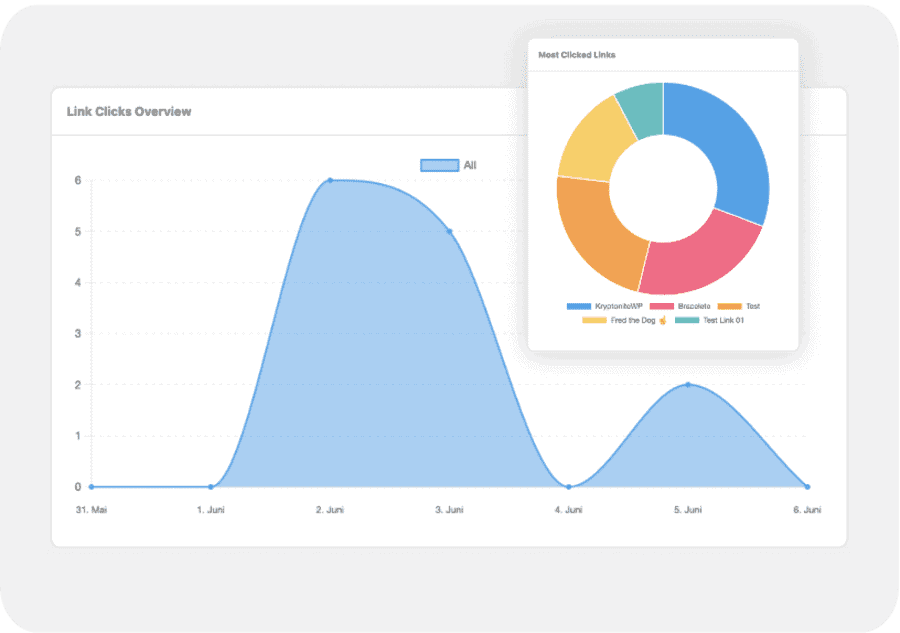Click the '2. Juni' x-axis label
The width and height of the screenshot is (900, 633).
(330, 510)
